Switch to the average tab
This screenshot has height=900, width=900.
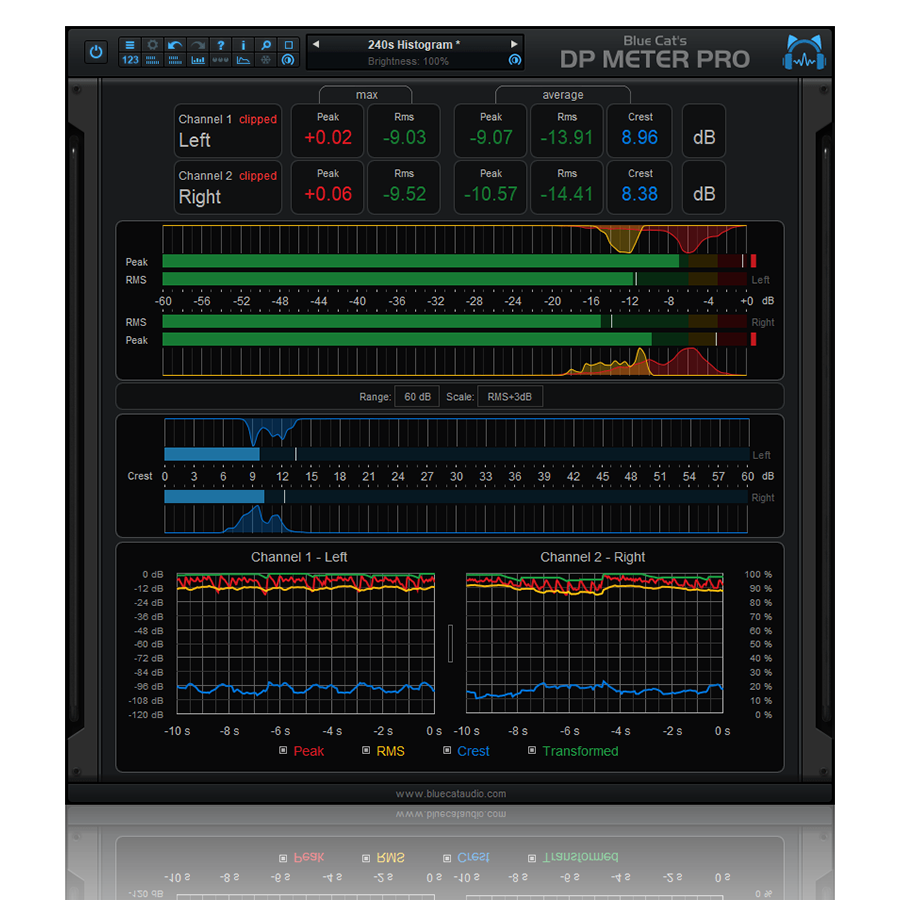pyautogui.click(x=562, y=94)
